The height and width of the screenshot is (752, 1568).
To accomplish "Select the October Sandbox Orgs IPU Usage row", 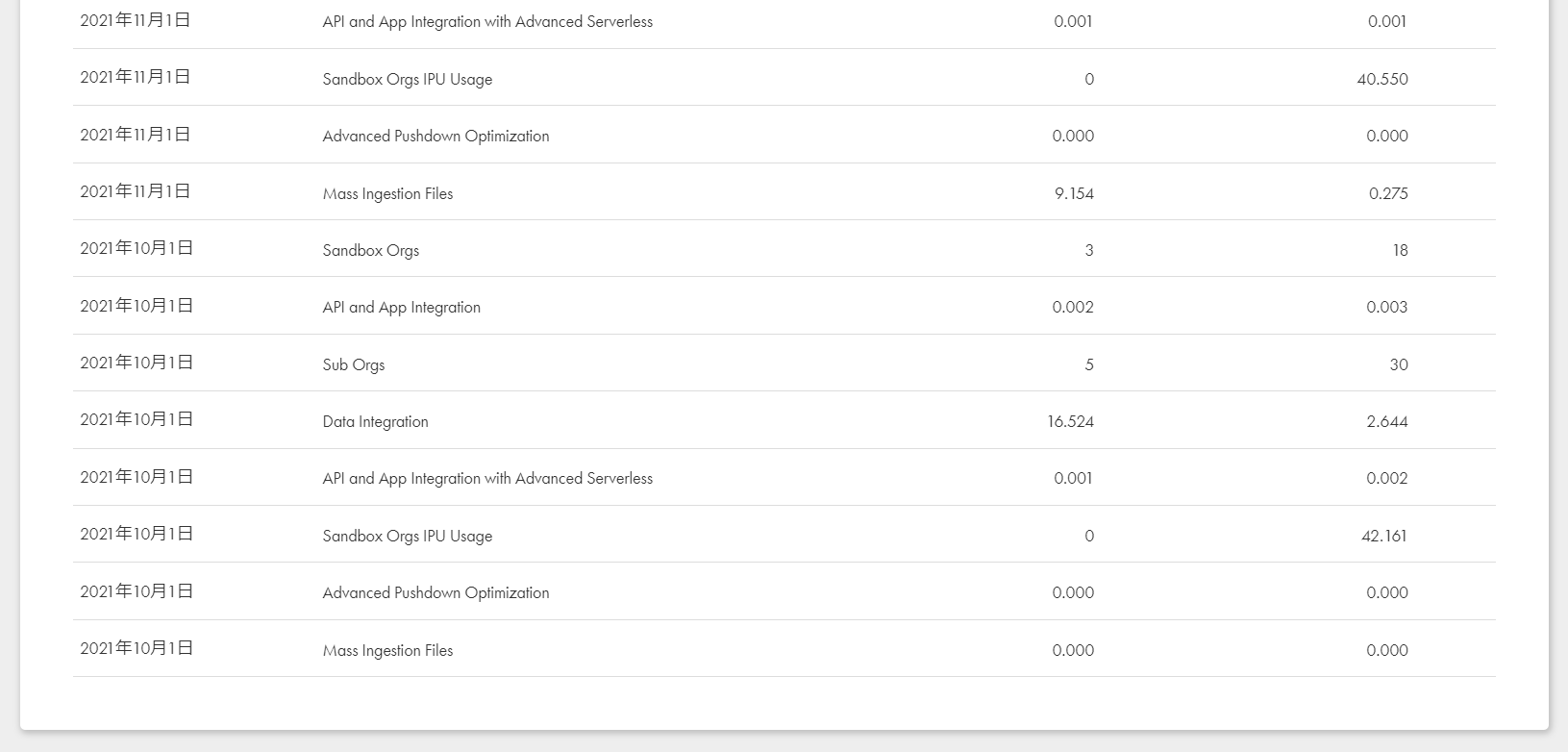I will pyautogui.click(x=784, y=535).
